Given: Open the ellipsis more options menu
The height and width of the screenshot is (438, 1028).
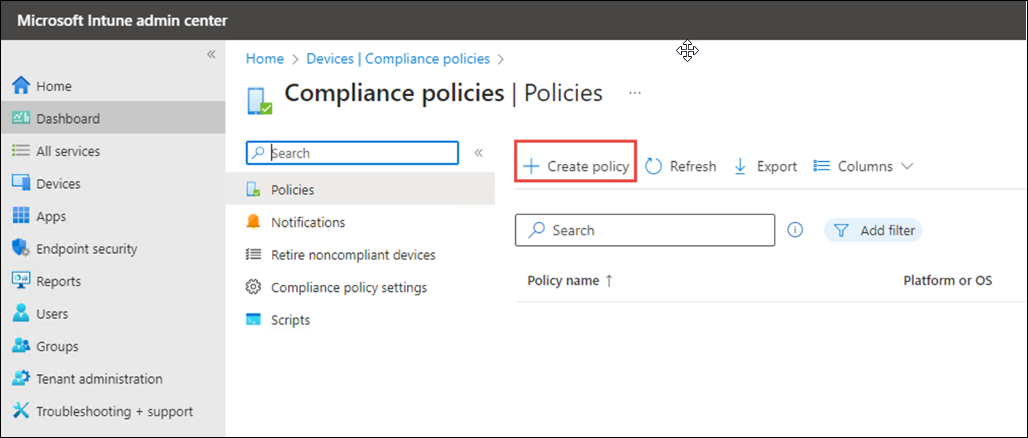Looking at the screenshot, I should point(634,93).
